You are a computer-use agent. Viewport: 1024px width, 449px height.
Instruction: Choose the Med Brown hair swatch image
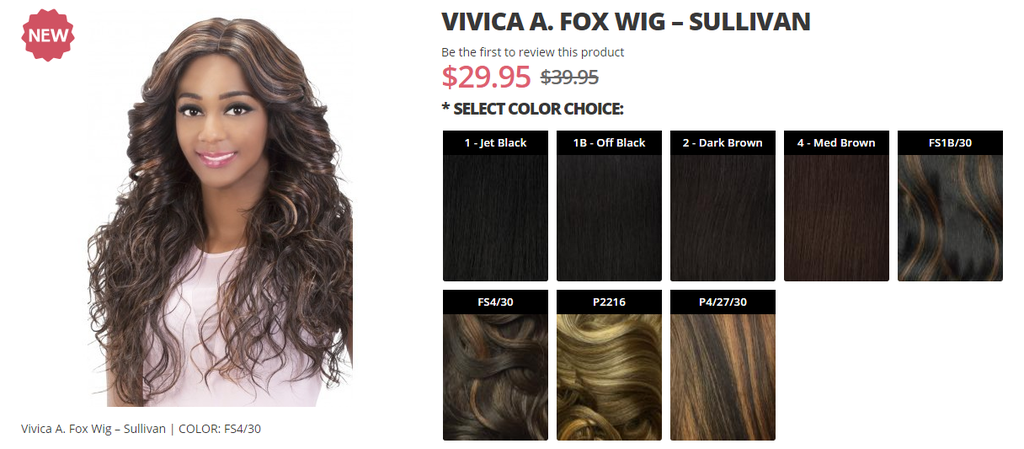[x=837, y=218]
